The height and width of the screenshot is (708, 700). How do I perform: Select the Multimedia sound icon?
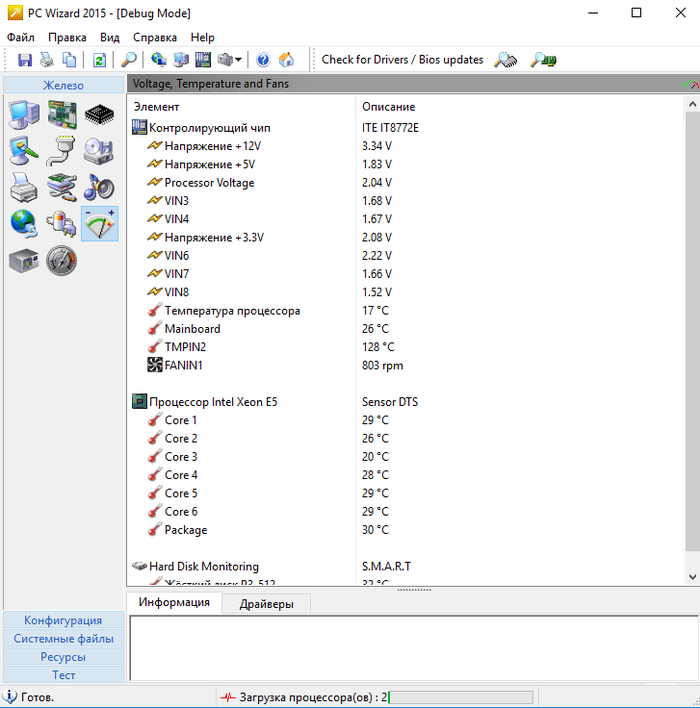99,187
